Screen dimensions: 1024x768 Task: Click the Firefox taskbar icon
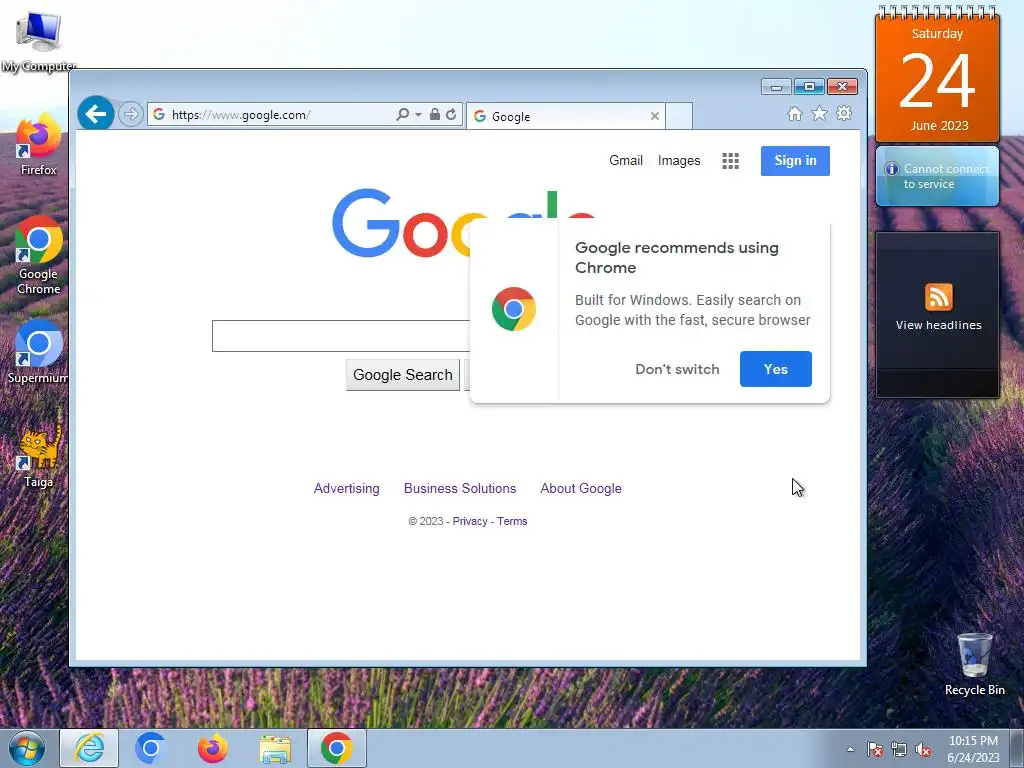[x=213, y=748]
